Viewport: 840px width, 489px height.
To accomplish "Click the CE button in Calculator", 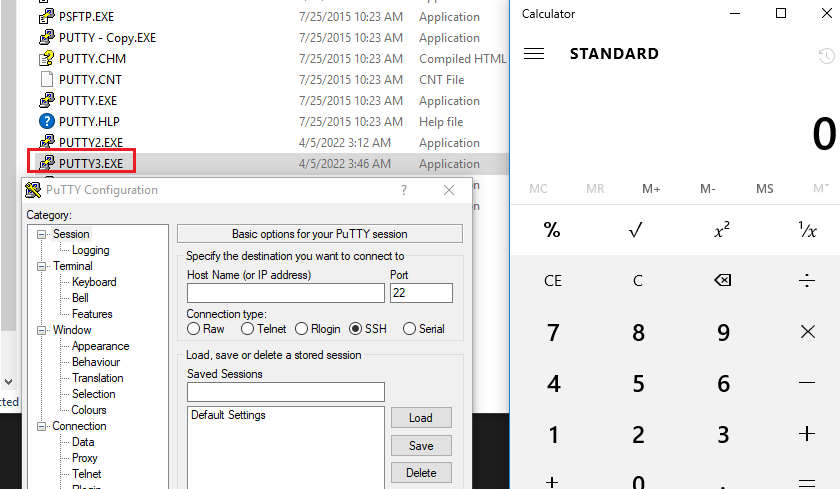I will (553, 281).
